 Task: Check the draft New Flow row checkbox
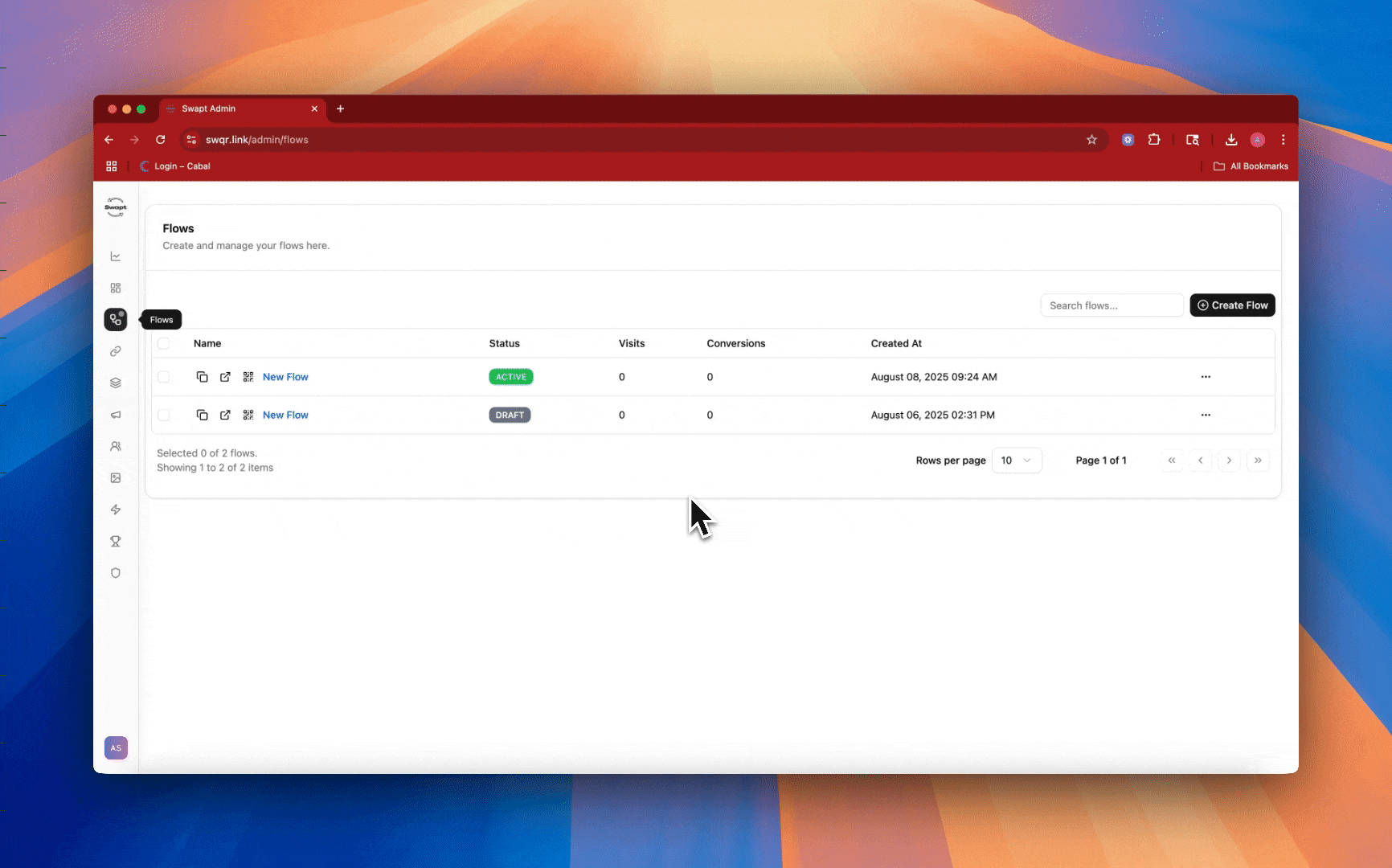tap(164, 416)
